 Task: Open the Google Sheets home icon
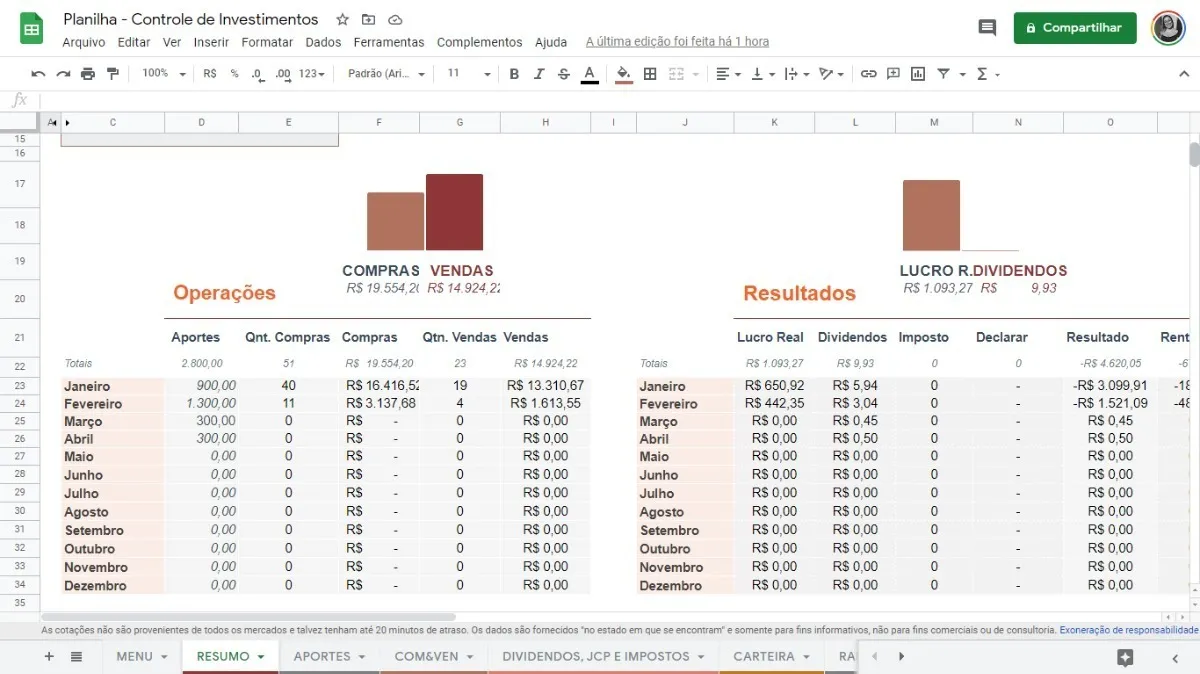click(31, 28)
